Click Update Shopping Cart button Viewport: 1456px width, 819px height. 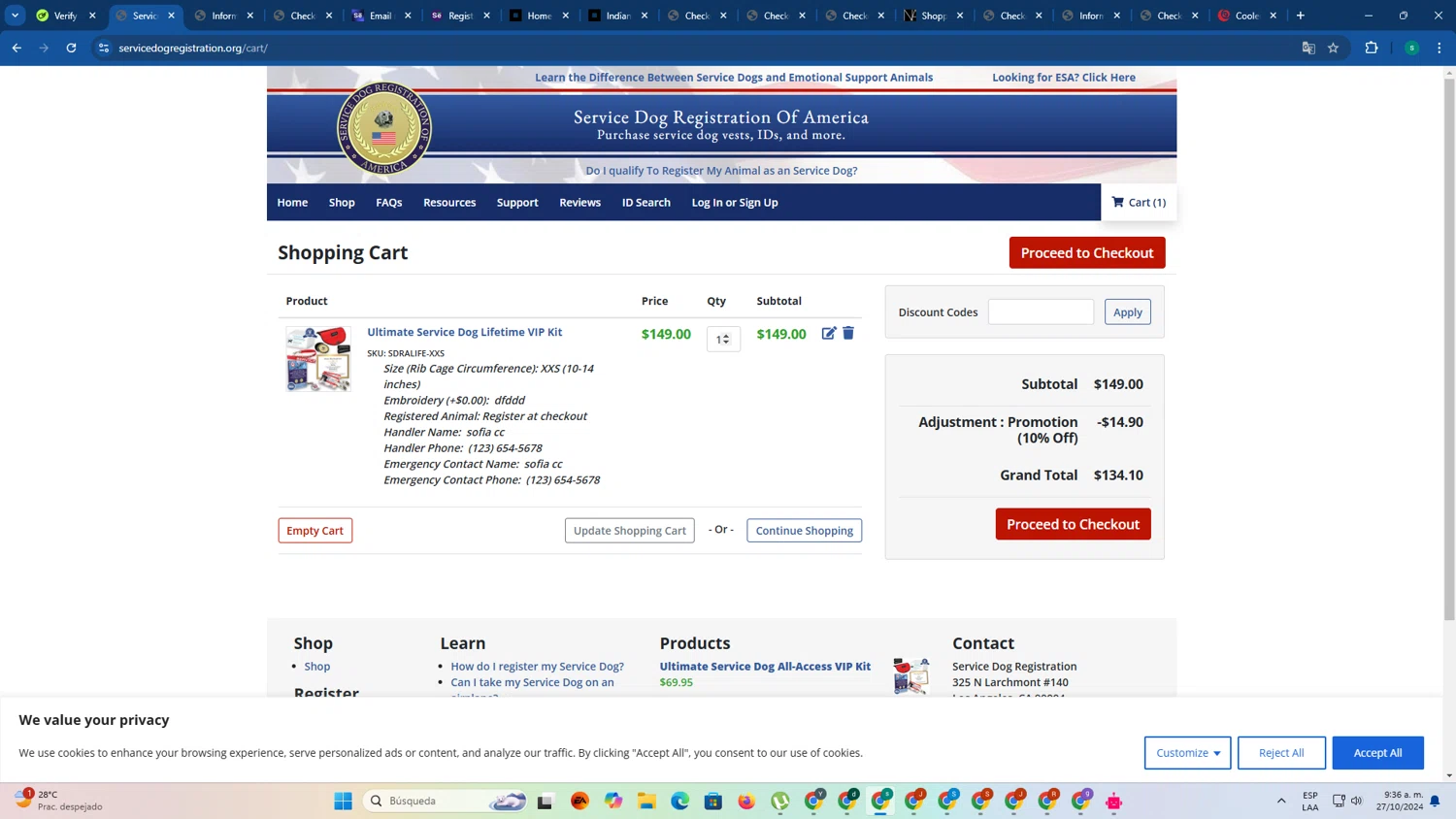coord(629,530)
